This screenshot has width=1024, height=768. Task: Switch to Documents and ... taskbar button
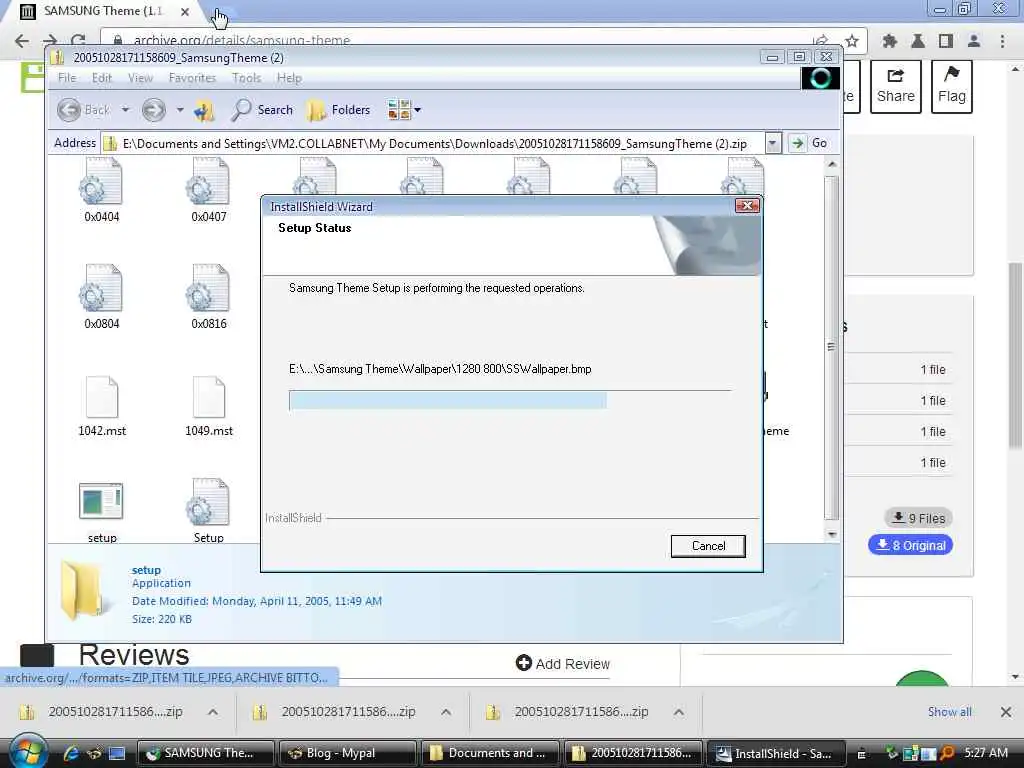490,753
